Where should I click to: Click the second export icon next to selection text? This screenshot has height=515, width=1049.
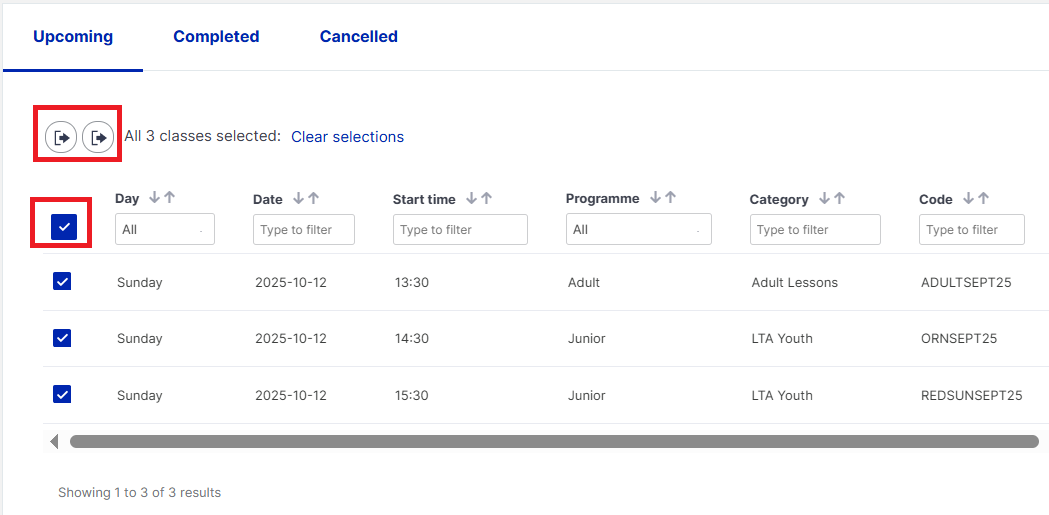(x=98, y=137)
